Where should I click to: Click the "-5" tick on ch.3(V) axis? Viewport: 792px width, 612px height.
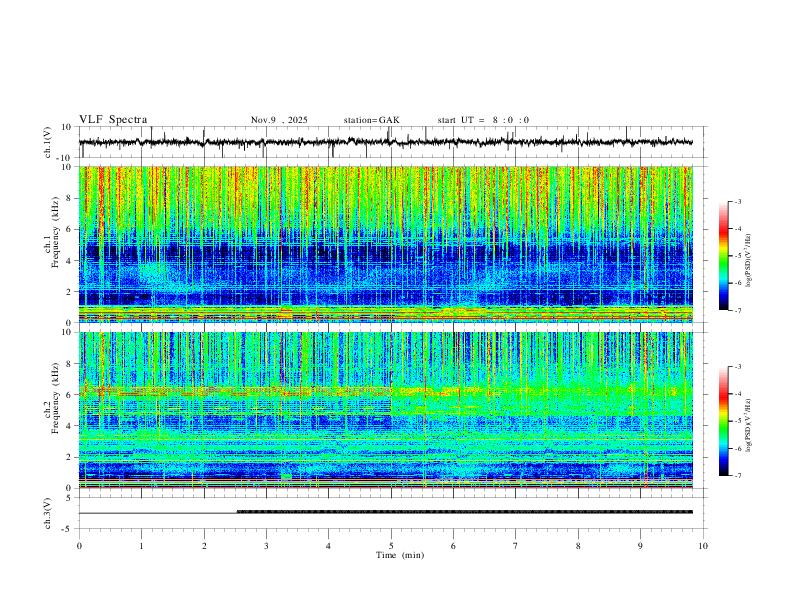pyautogui.click(x=68, y=529)
